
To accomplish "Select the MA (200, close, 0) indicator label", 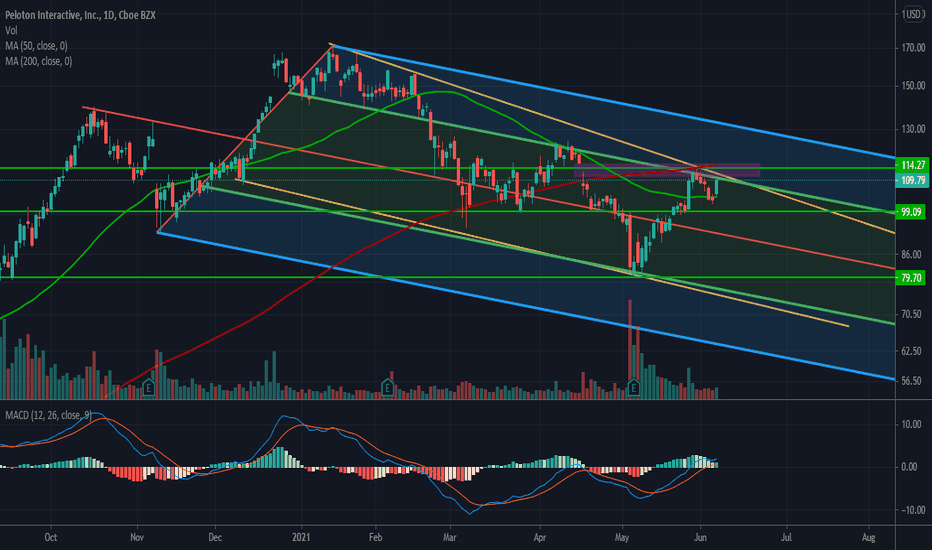I will (39, 61).
